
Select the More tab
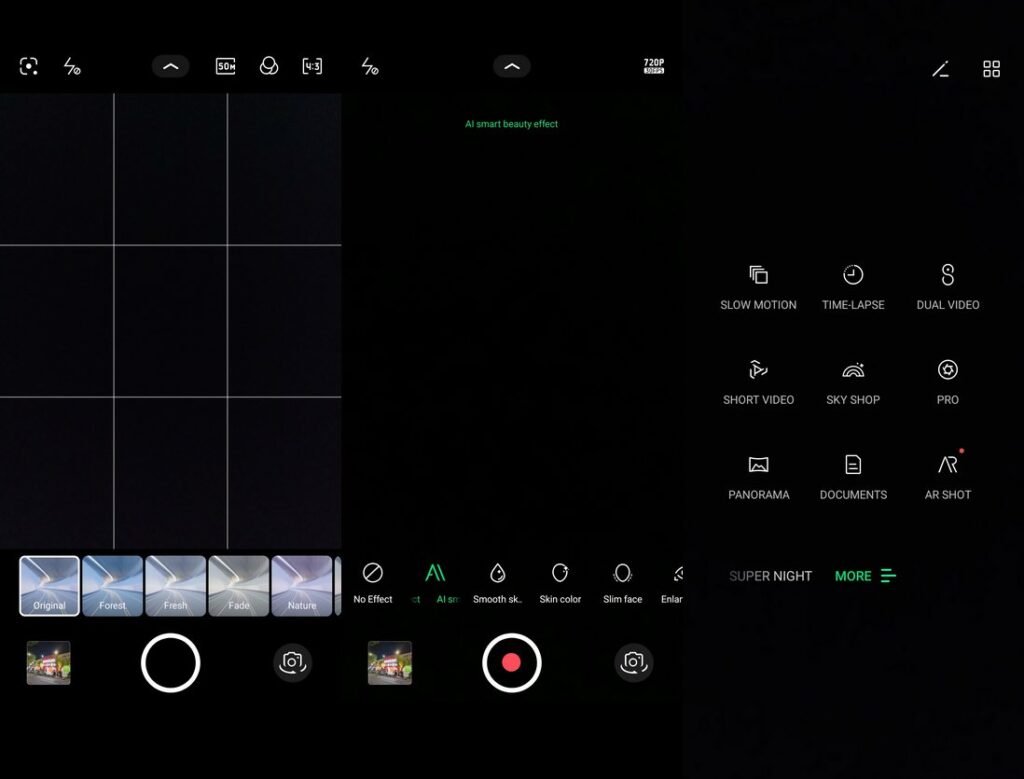(865, 576)
